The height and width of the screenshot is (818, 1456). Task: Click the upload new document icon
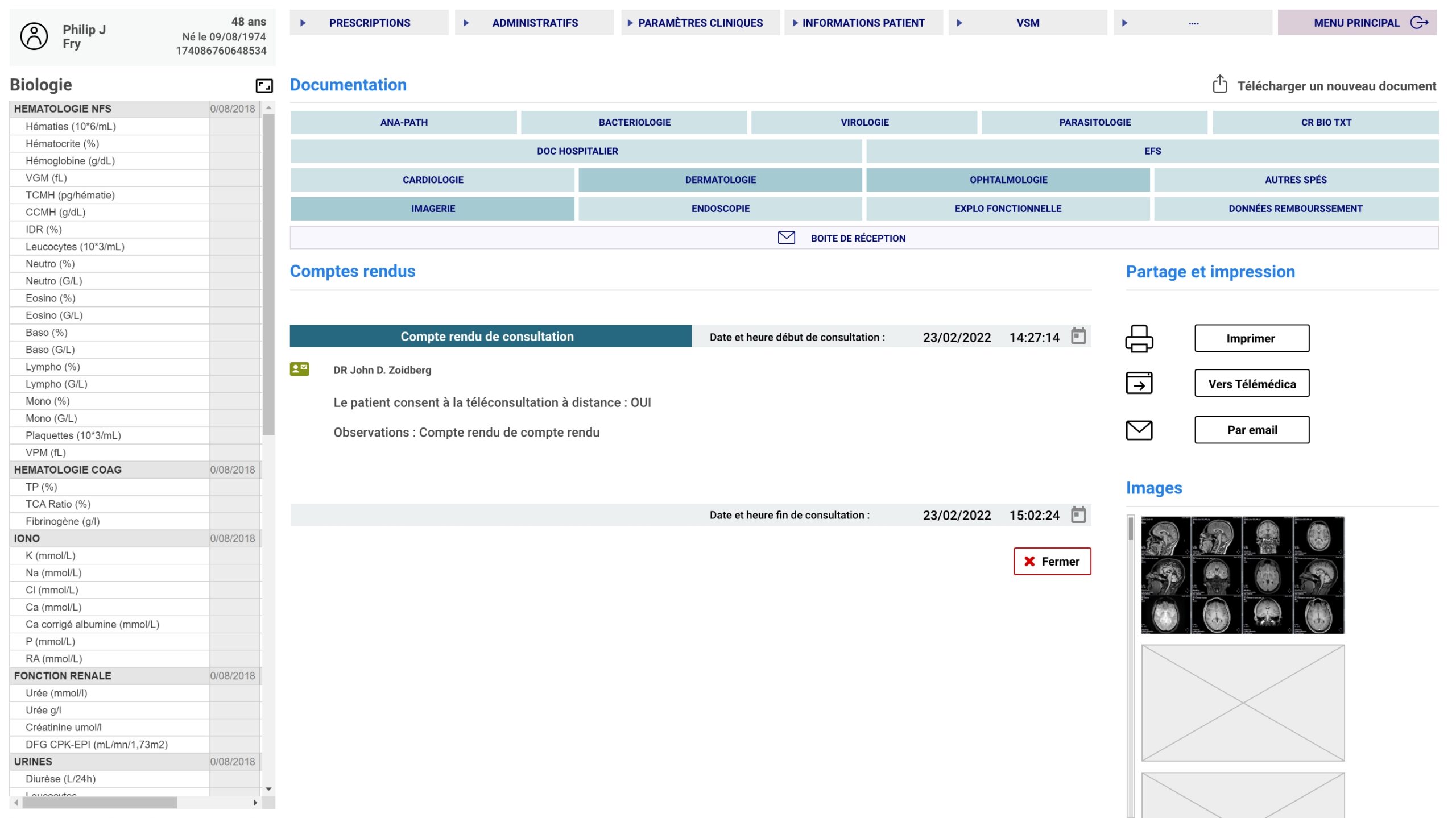point(1219,85)
